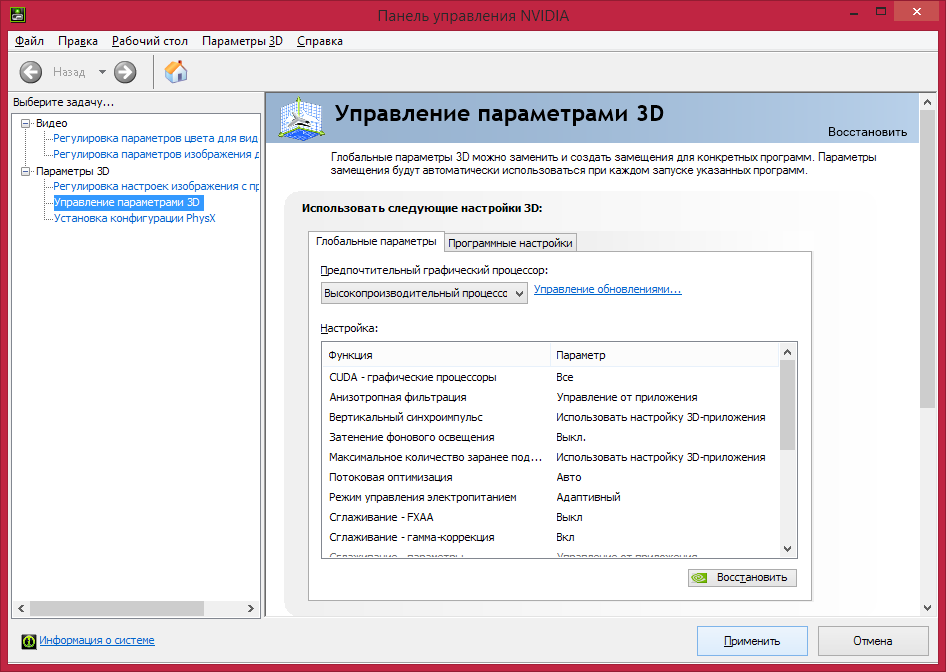
Task: Select Управление параметрами 3D tree item
Action: click(x=129, y=203)
